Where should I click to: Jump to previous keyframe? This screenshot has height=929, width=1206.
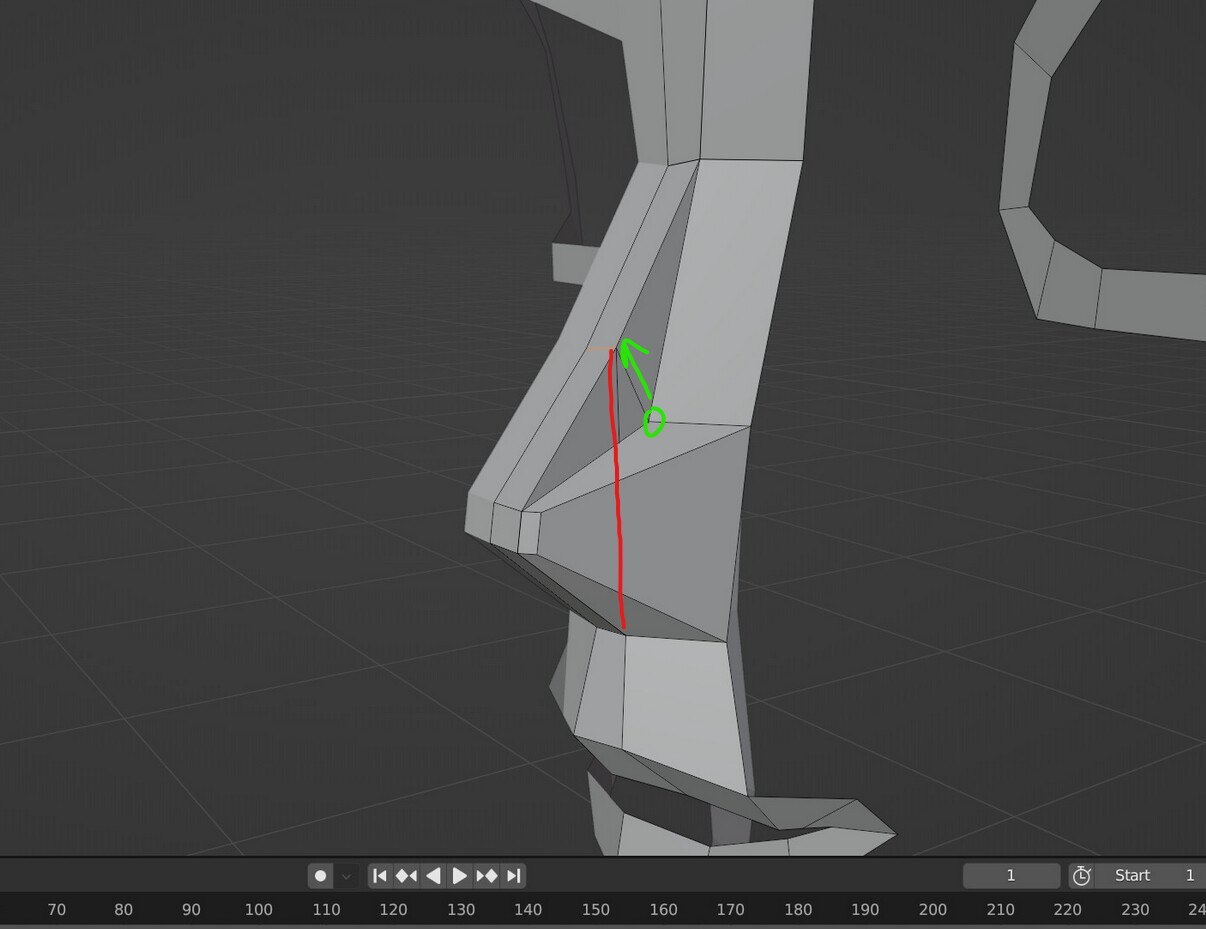[x=406, y=875]
